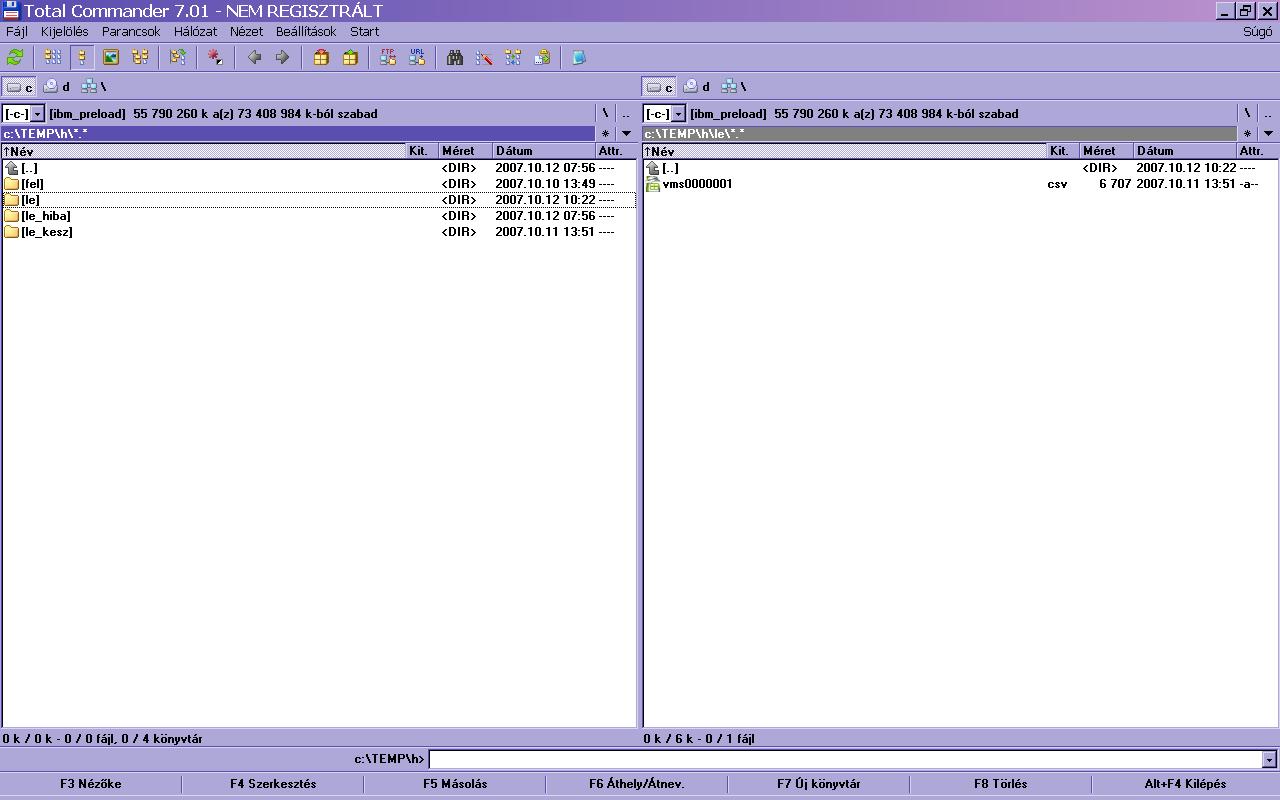The image size is (1280, 800).
Task: Toggle thumbnail view toolbar button
Action: [111, 57]
